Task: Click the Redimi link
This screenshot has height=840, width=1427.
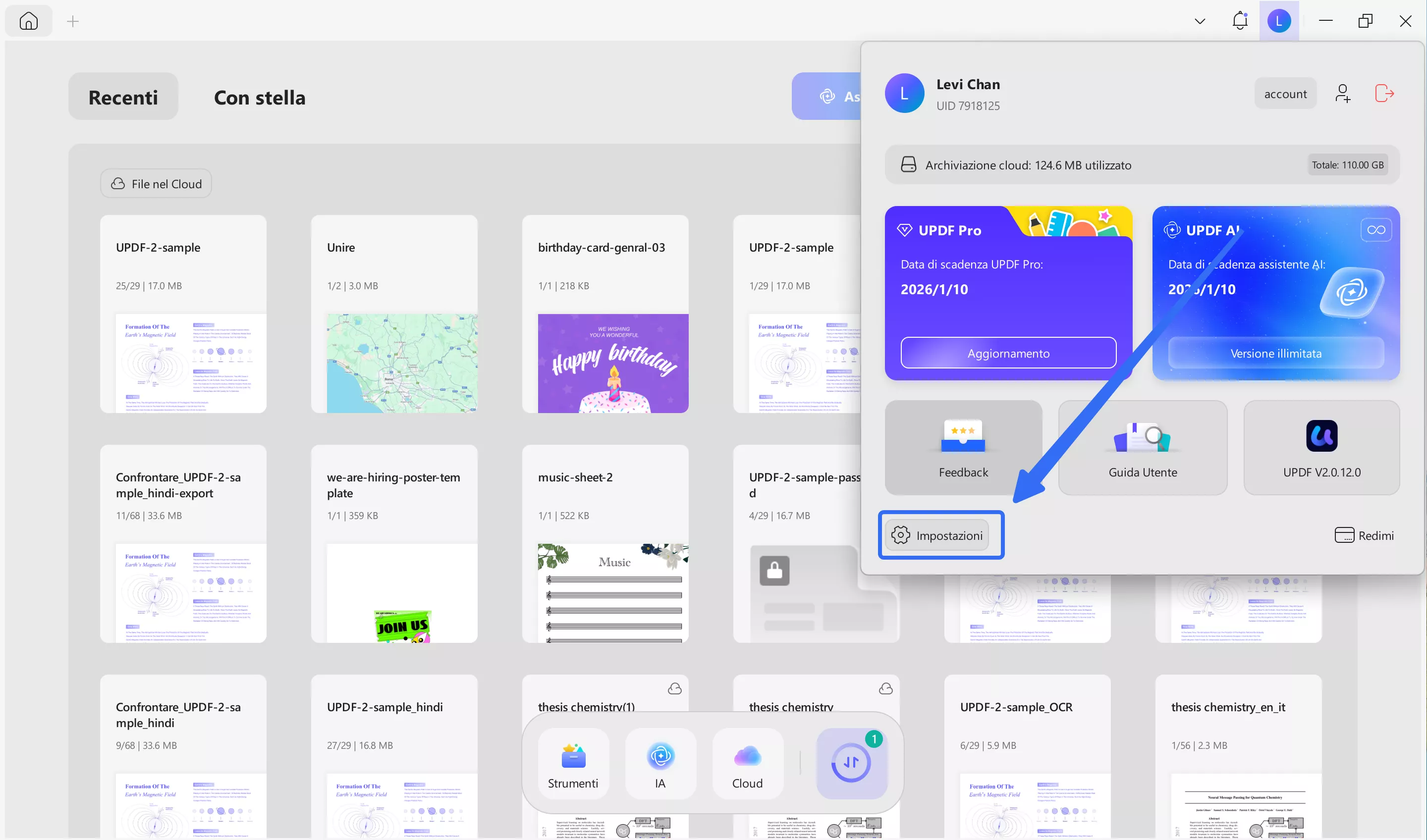Action: [1364, 535]
